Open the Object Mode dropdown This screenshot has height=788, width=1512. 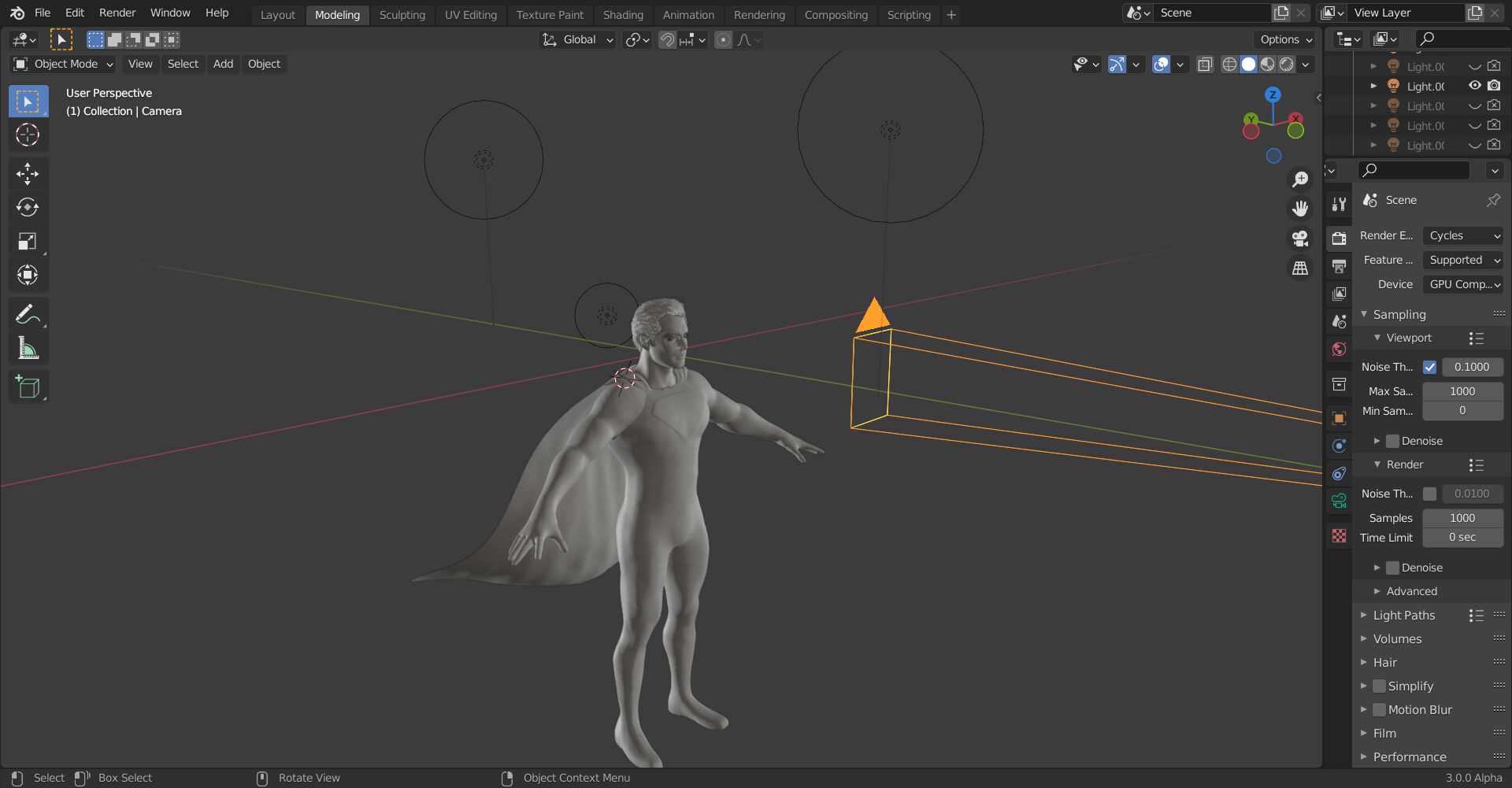tap(65, 64)
